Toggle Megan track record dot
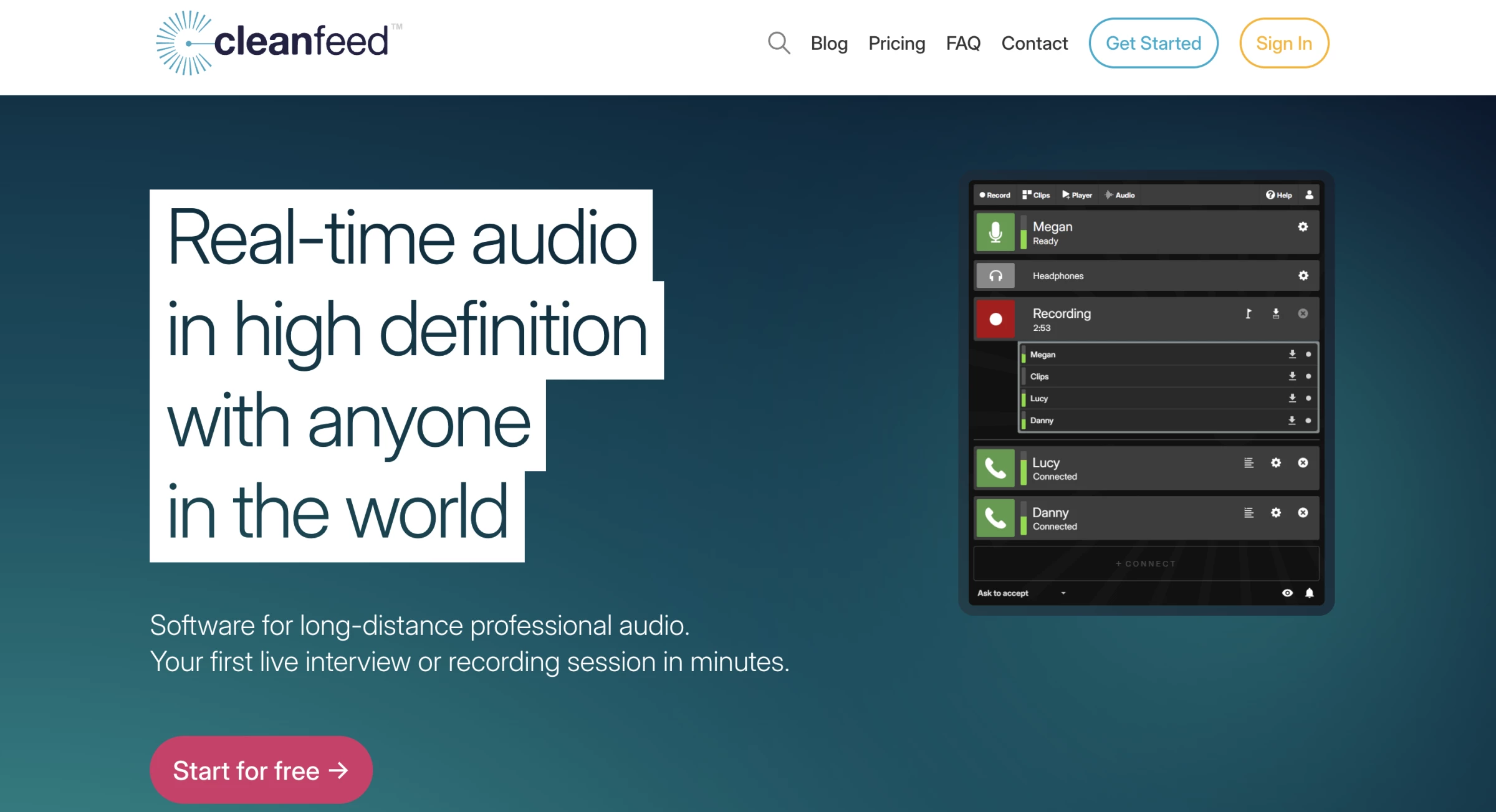 pos(1308,354)
